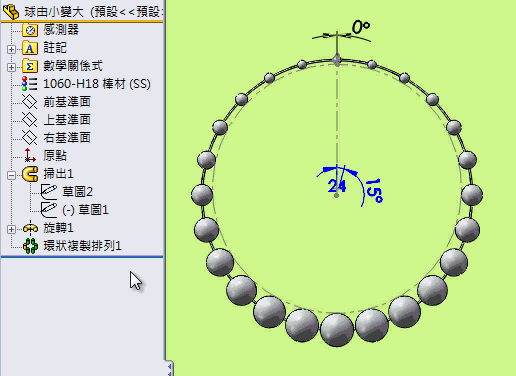Screen dimensions: 516x376
Task: Select the 原點 label
Action: point(55,156)
